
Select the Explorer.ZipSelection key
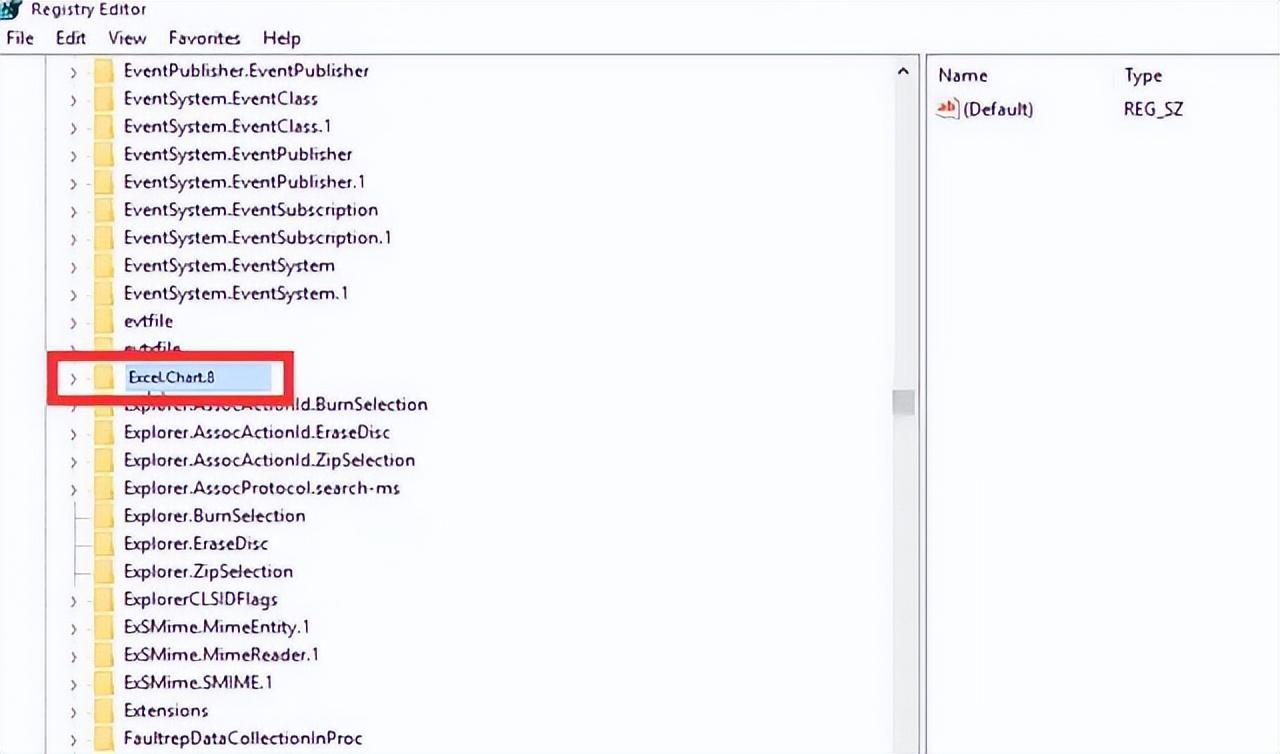coord(208,572)
